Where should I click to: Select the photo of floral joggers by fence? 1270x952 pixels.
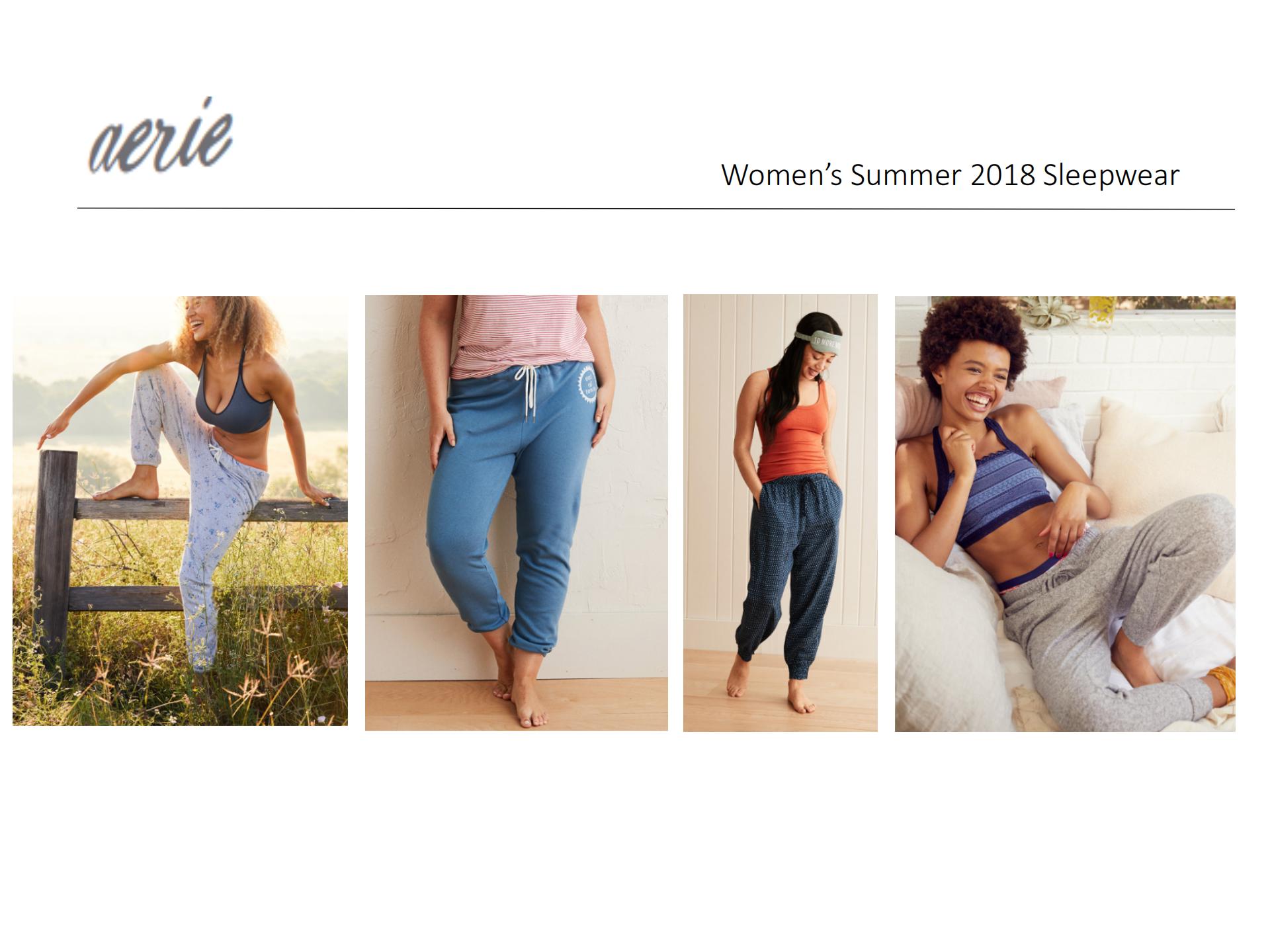[180, 510]
